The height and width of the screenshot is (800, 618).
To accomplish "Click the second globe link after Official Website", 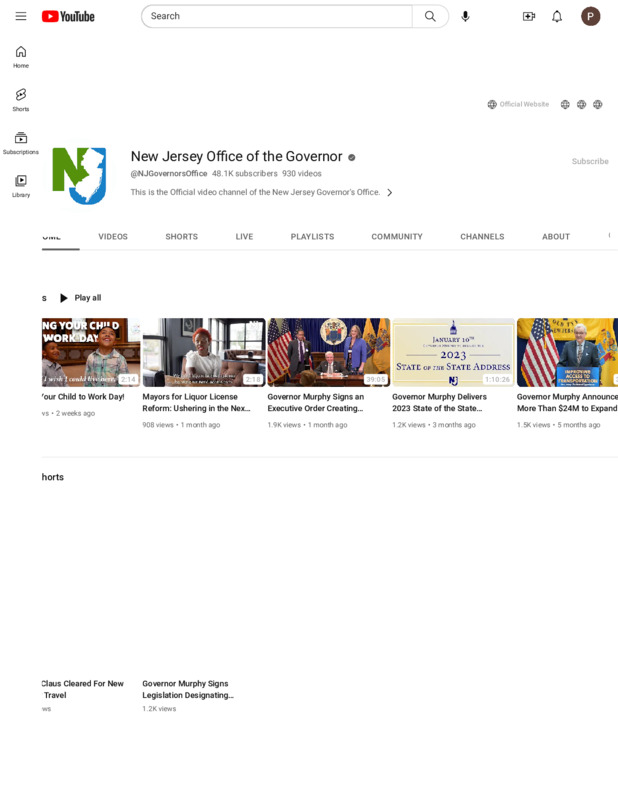I will coord(581,104).
